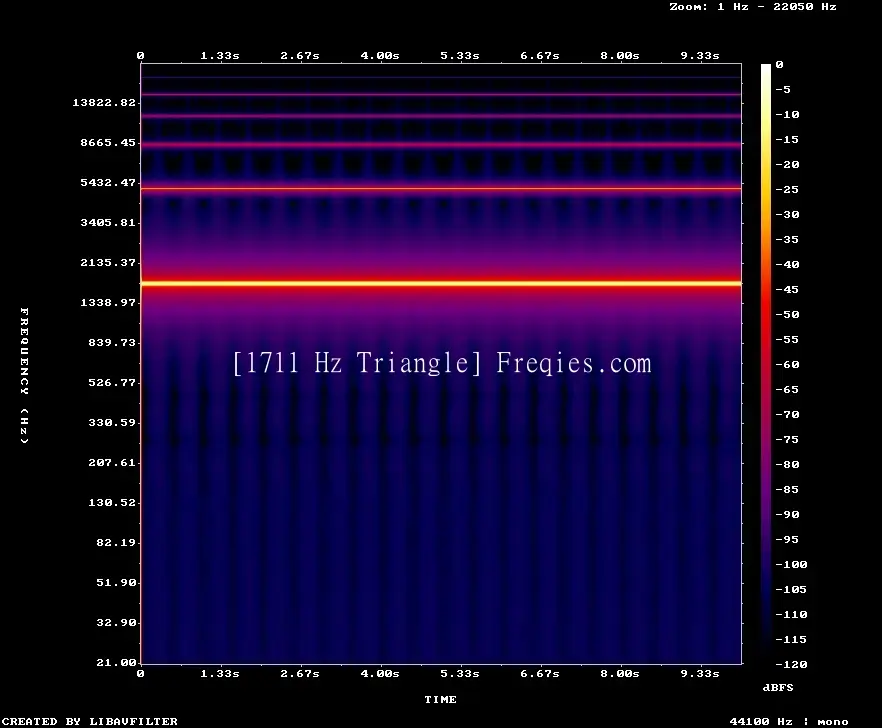
Task: Click the 5432.47 frequency label
Action: pyautogui.click(x=108, y=182)
